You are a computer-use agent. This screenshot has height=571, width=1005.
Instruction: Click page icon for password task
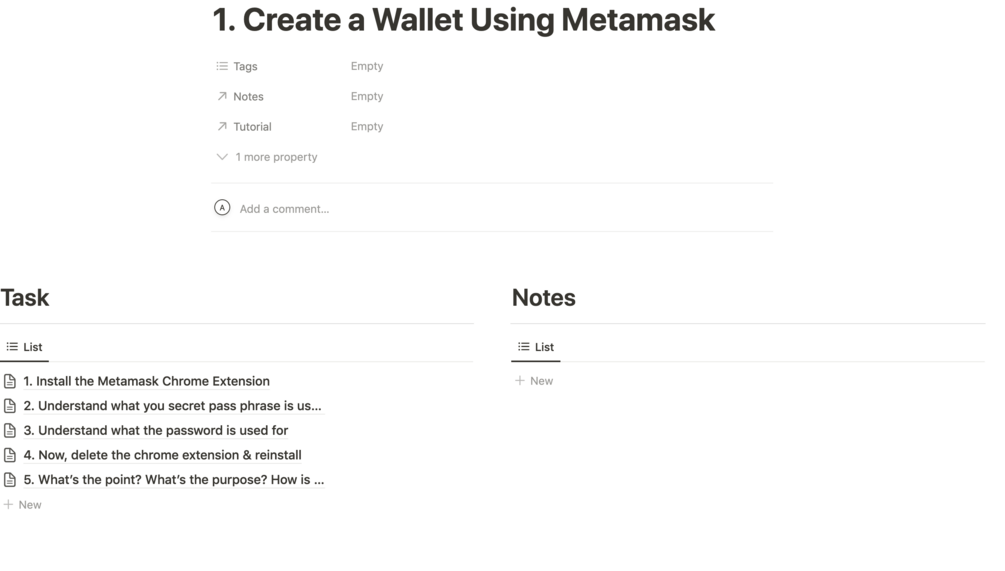coord(10,431)
